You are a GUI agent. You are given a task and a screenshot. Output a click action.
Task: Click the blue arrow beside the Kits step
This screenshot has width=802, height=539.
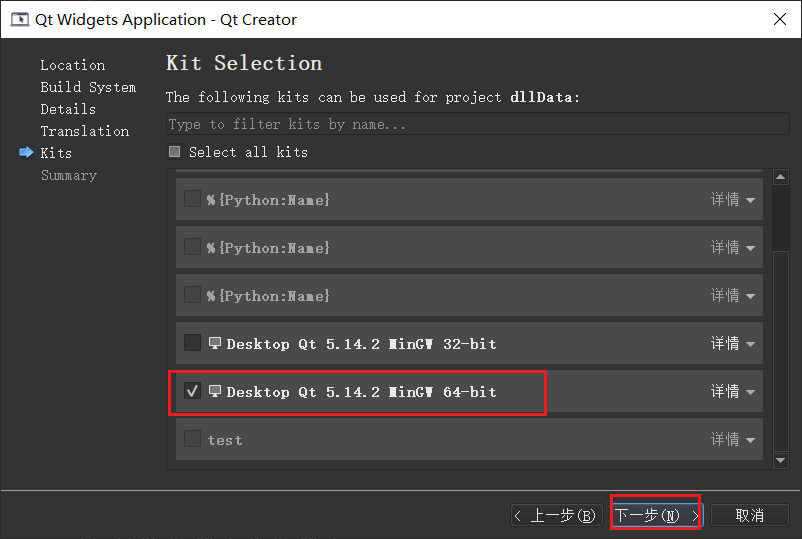coord(26,152)
